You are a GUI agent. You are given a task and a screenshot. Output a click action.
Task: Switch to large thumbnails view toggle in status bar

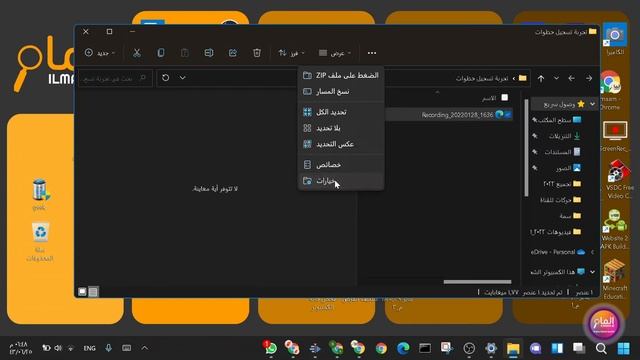click(x=82, y=292)
